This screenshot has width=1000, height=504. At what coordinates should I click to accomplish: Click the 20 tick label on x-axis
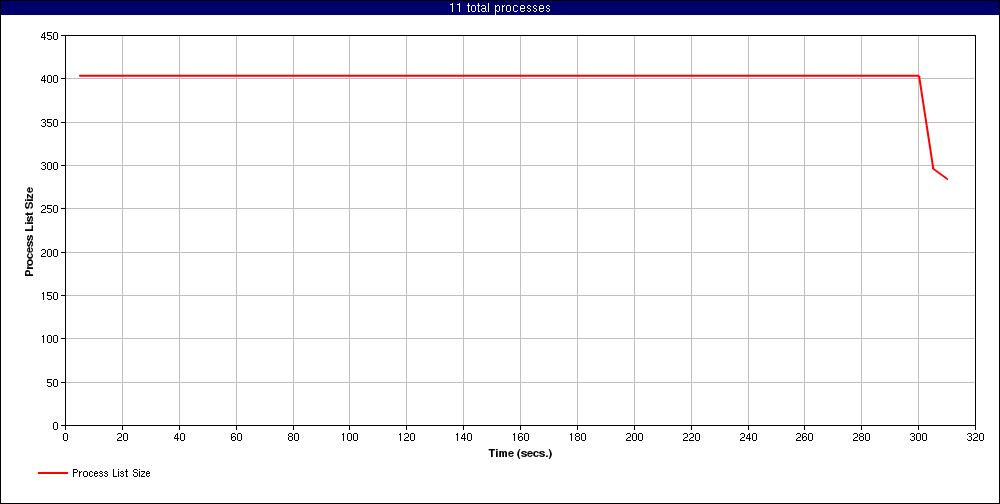122,438
